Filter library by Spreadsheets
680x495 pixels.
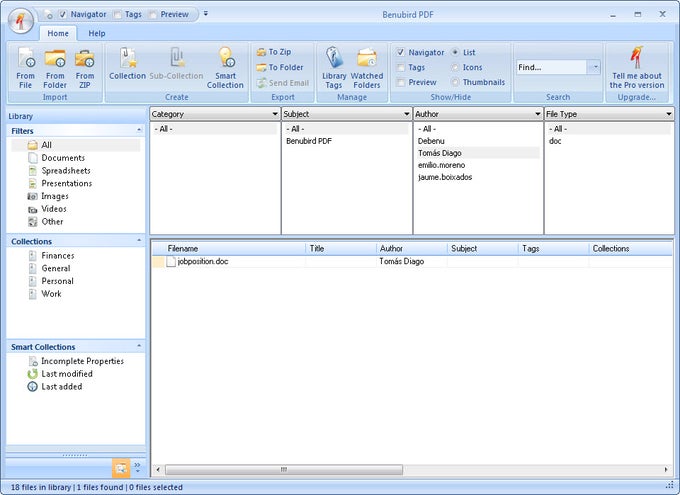pyautogui.click(x=59, y=170)
